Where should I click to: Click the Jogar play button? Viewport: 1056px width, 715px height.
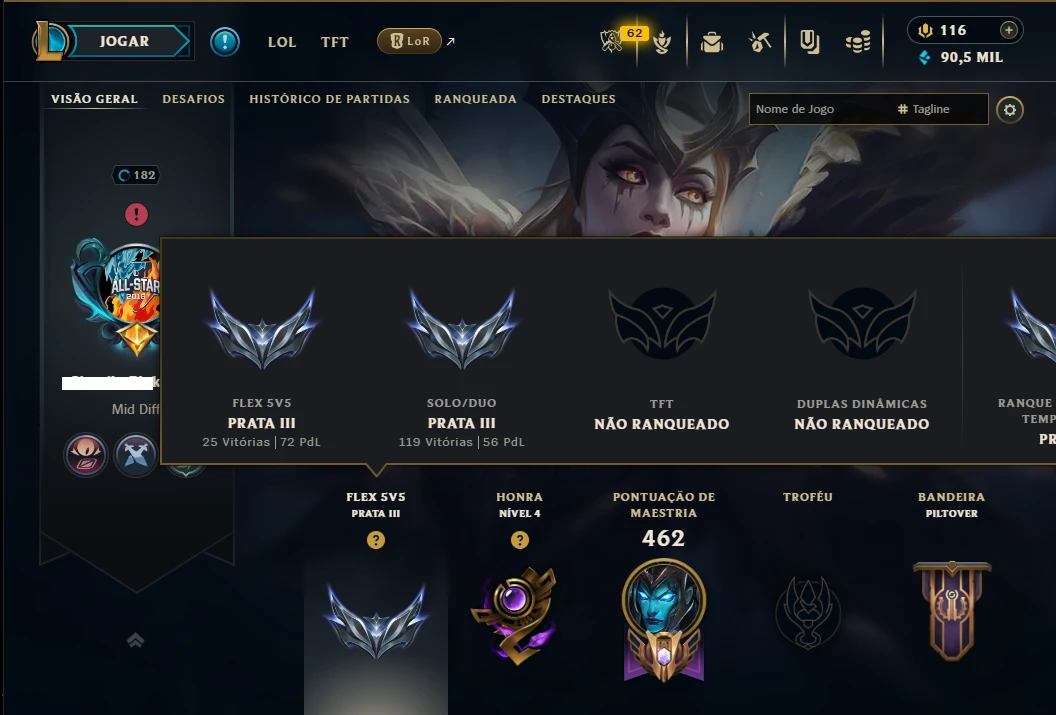pos(125,41)
